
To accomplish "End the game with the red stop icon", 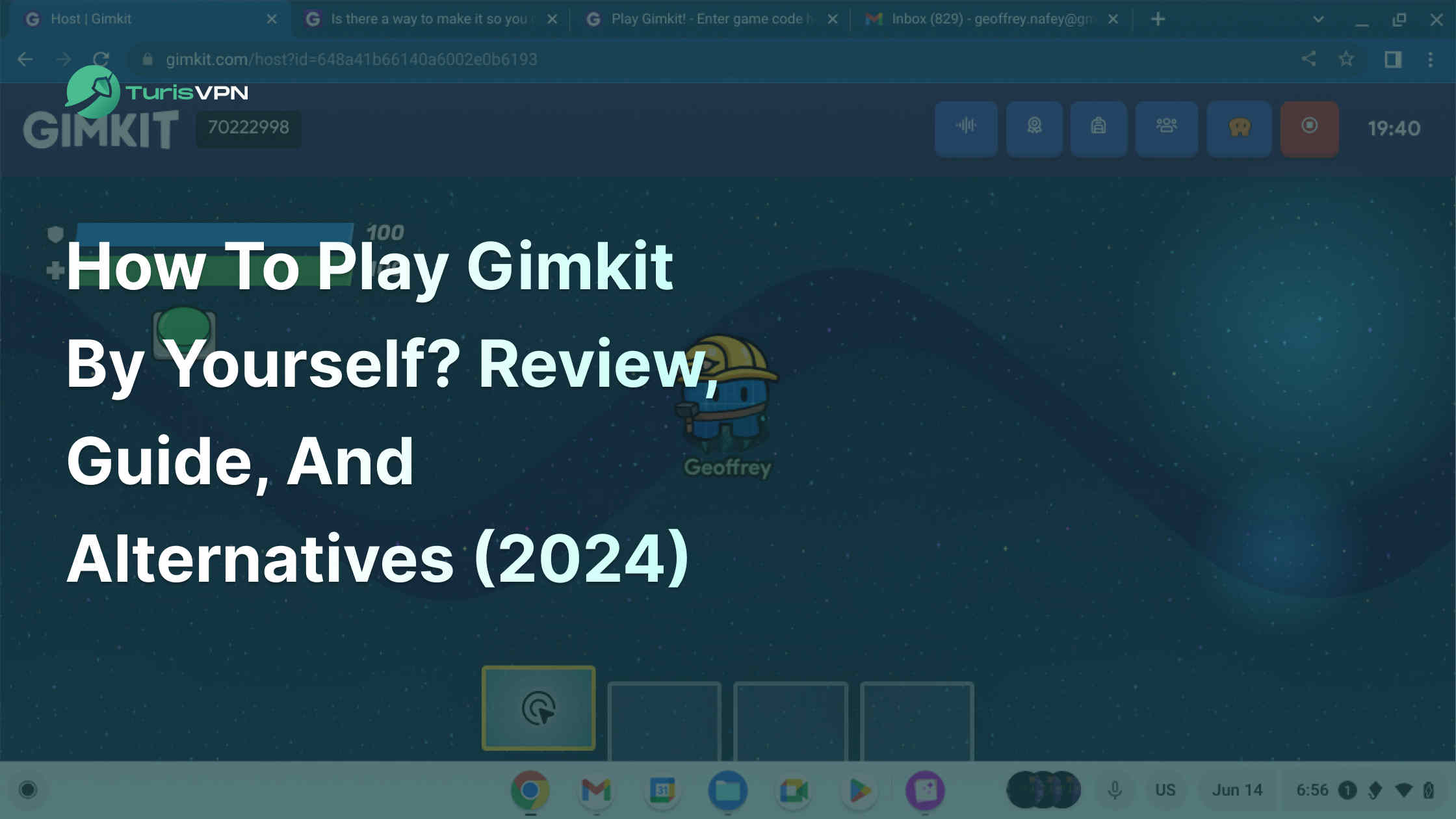I will pyautogui.click(x=1309, y=129).
